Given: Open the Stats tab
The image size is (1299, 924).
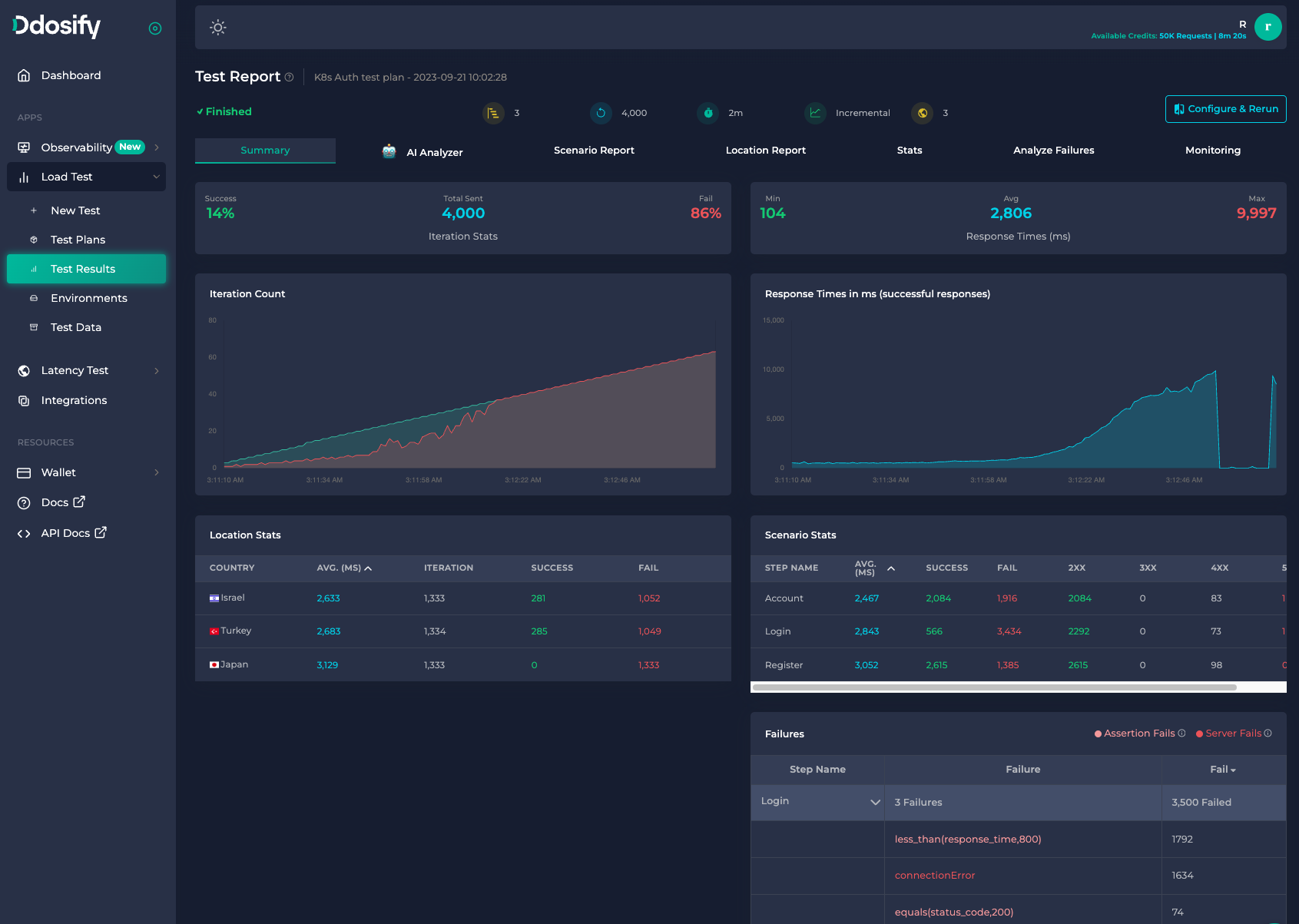Looking at the screenshot, I should 910,151.
